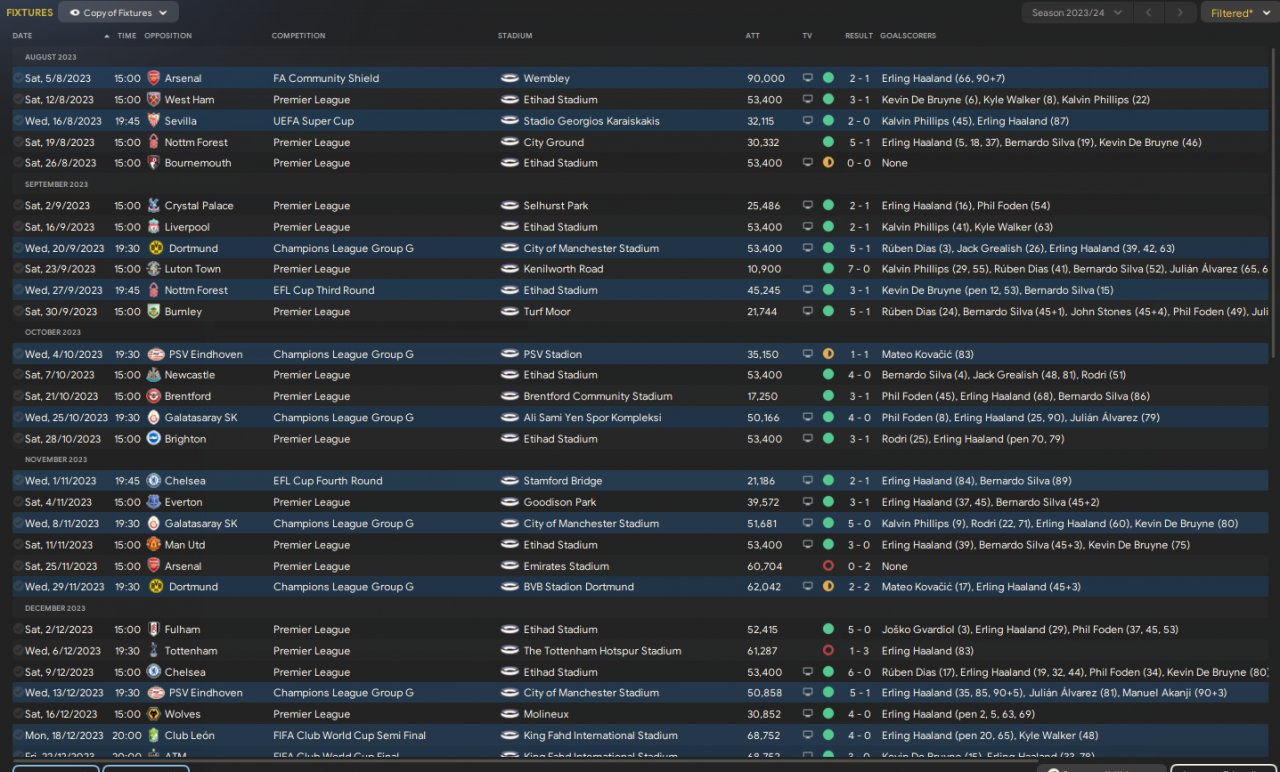The width and height of the screenshot is (1280, 772).
Task: Click the Sevilla club badge
Action: point(153,120)
